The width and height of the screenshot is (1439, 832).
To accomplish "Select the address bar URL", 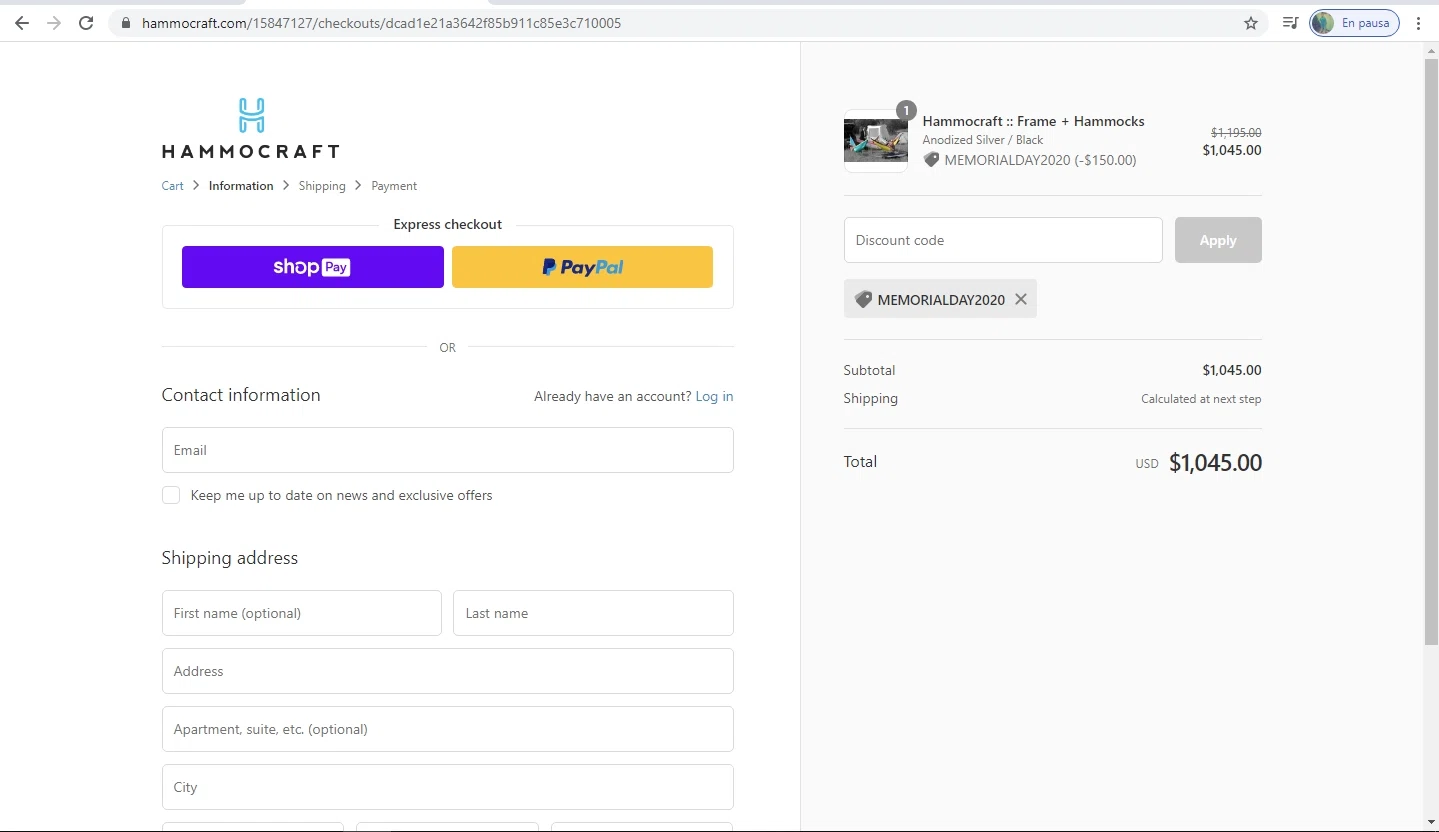I will tap(381, 23).
